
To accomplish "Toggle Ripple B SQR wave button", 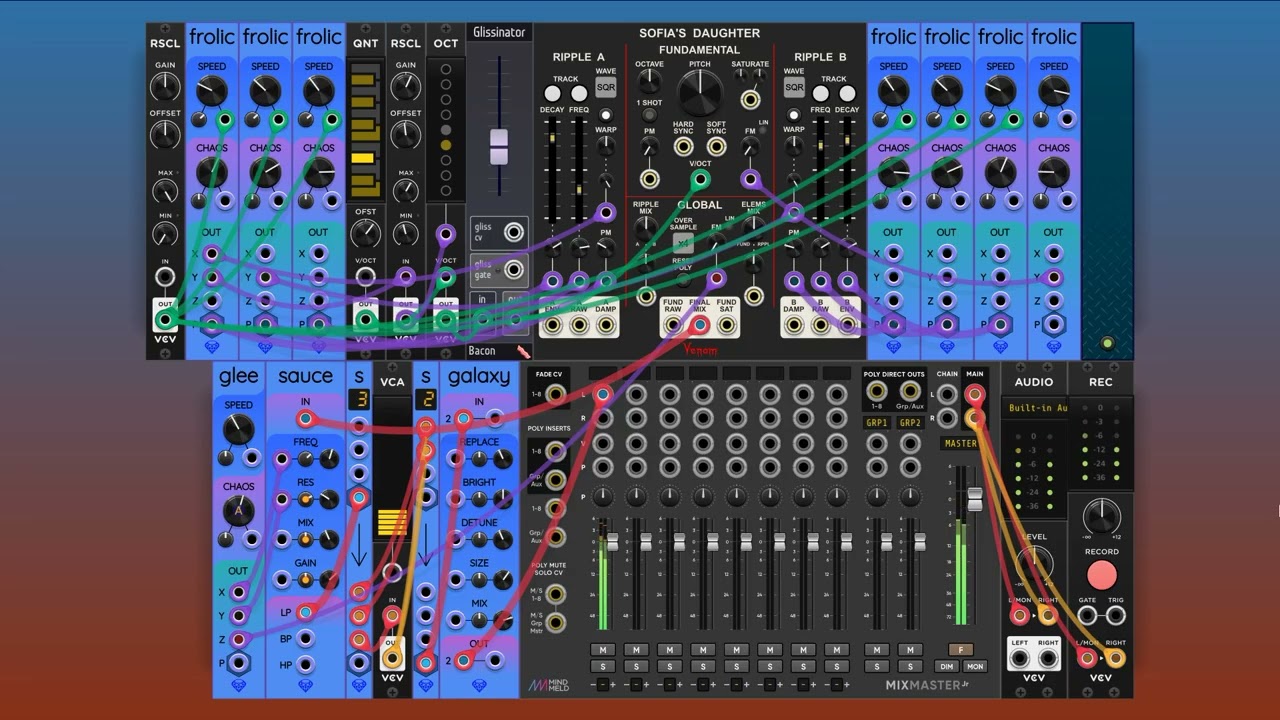I will [x=794, y=88].
